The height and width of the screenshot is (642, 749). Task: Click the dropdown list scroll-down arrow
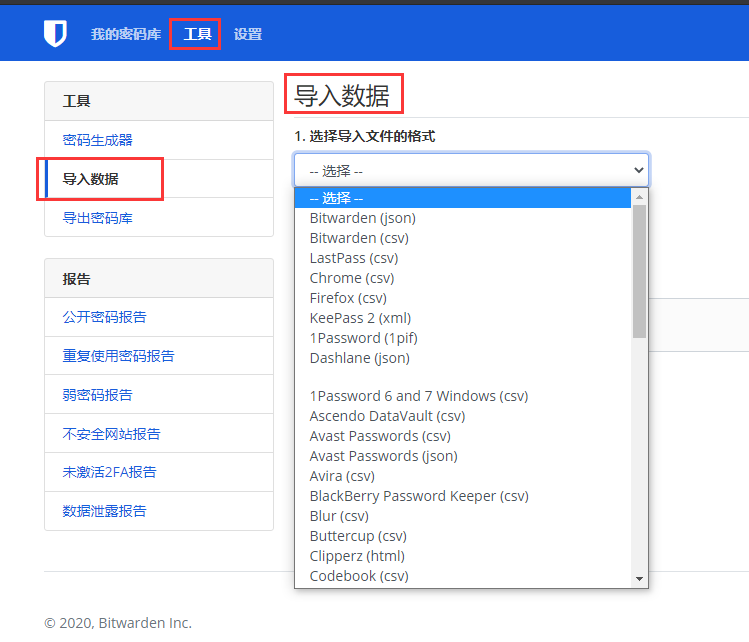point(639,579)
